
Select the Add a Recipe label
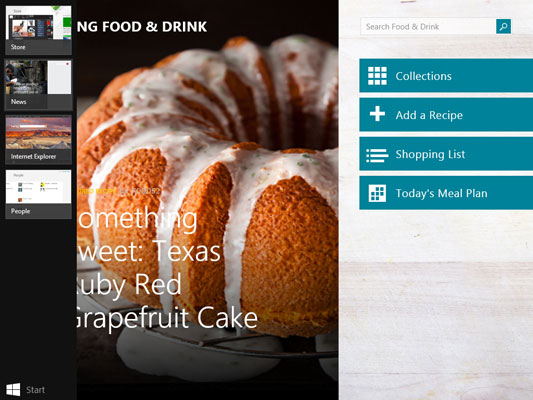point(429,115)
